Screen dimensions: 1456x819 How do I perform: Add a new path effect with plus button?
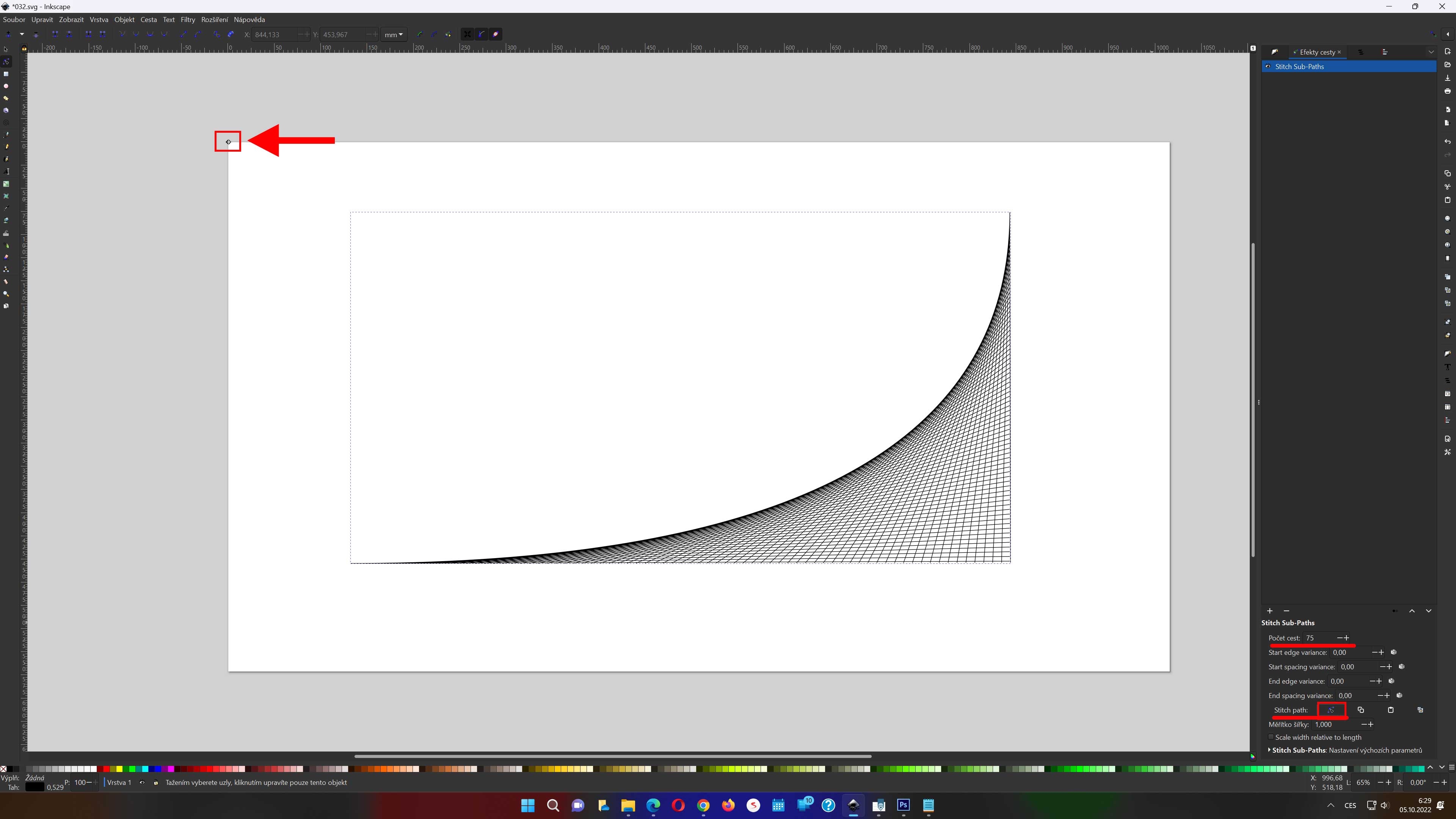tap(1270, 611)
